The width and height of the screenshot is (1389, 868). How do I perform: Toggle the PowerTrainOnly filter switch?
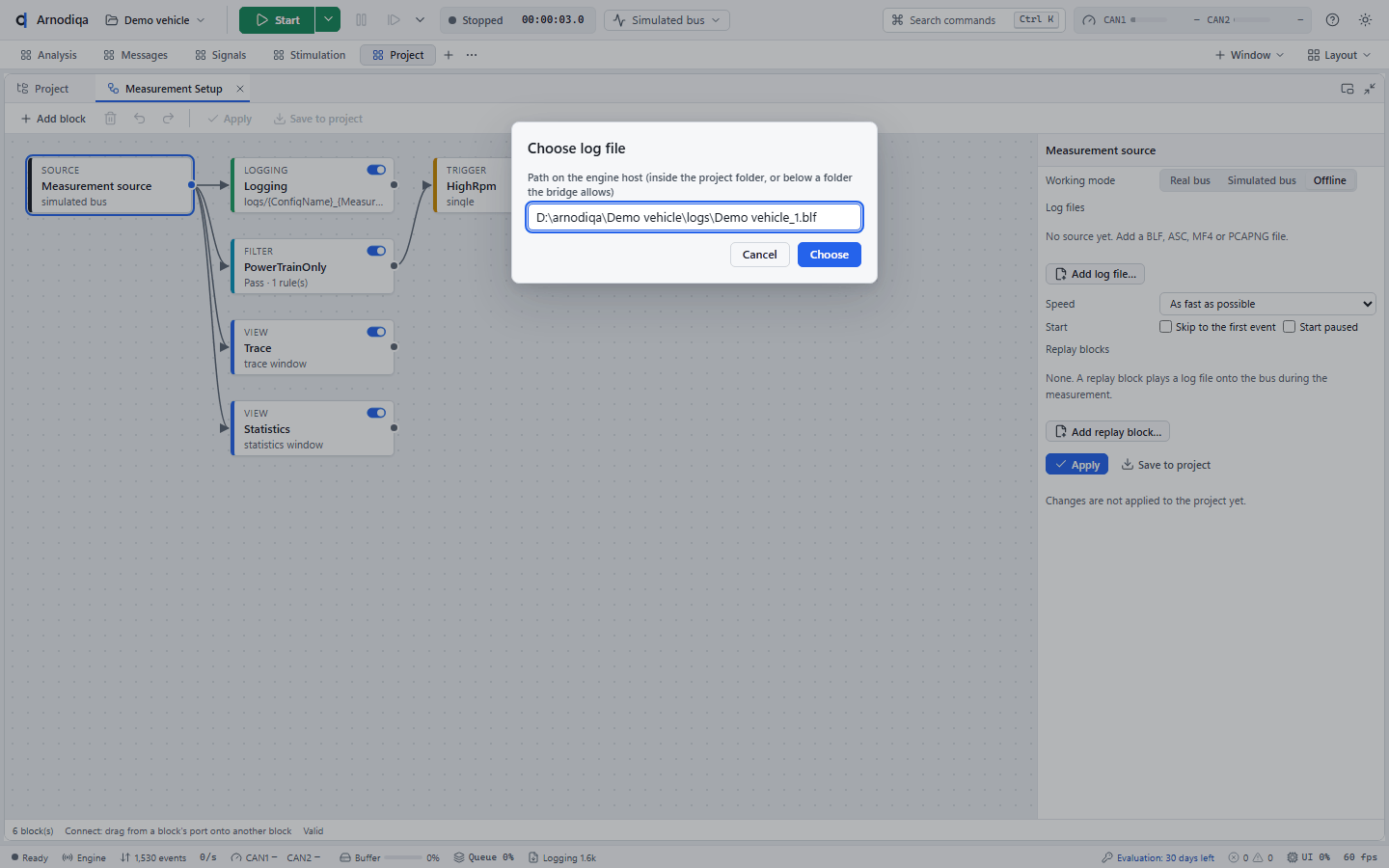(376, 251)
